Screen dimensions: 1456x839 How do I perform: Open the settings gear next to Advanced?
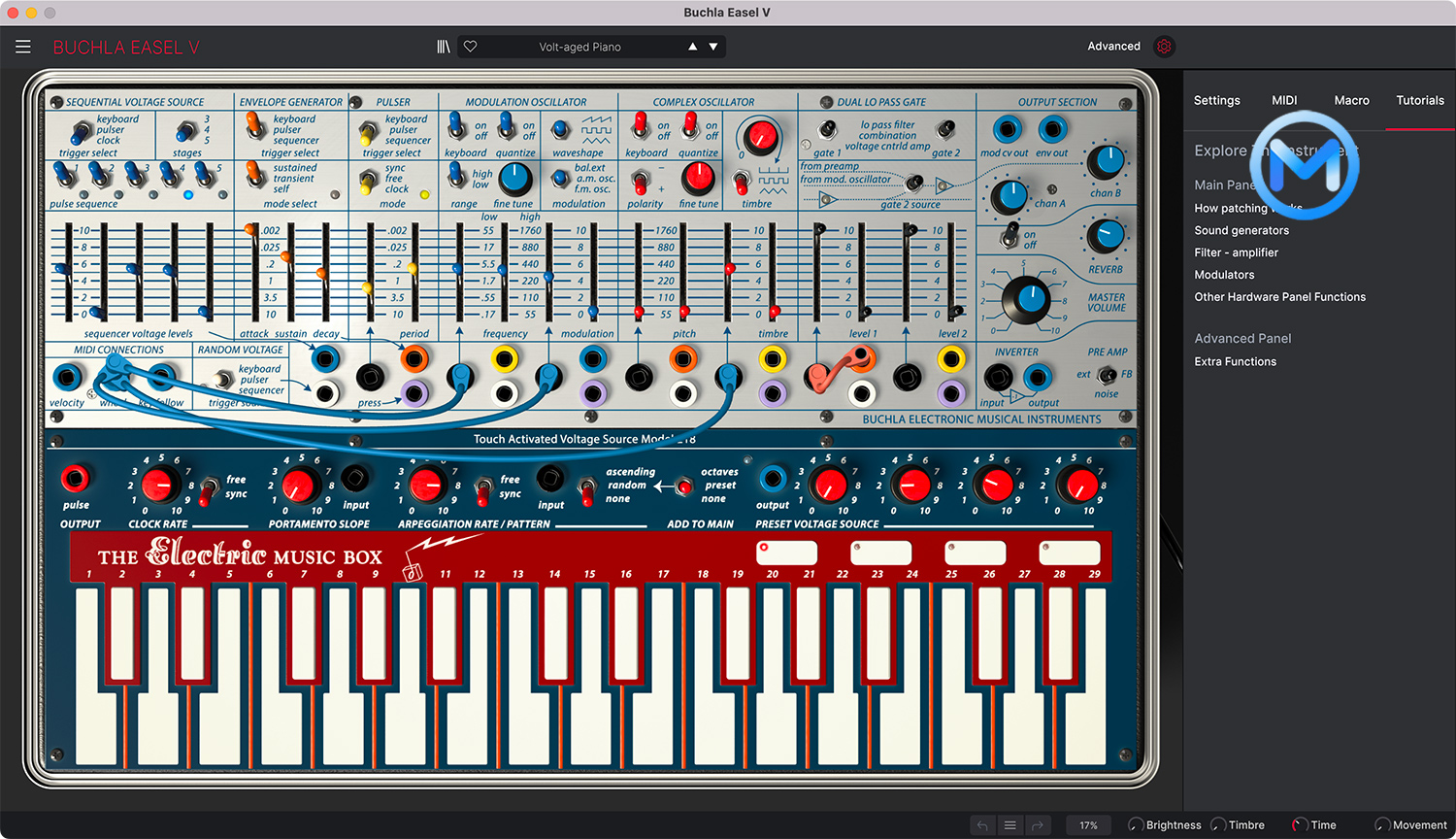(x=1163, y=46)
